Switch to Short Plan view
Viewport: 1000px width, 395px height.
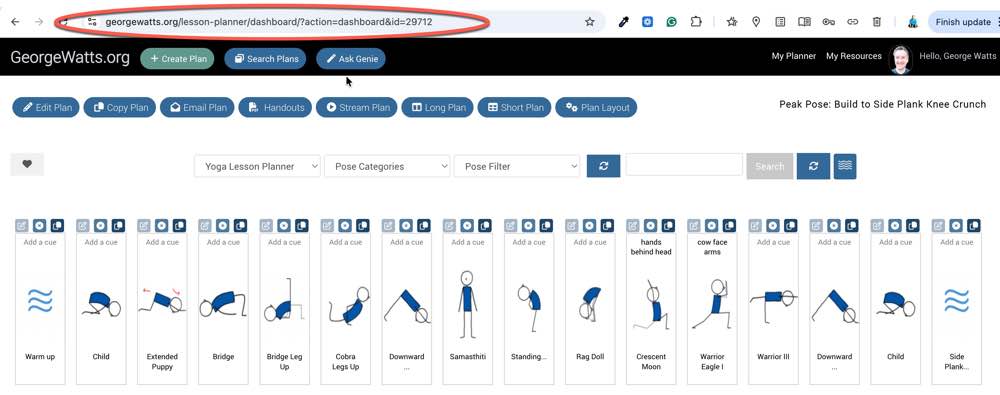click(515, 107)
